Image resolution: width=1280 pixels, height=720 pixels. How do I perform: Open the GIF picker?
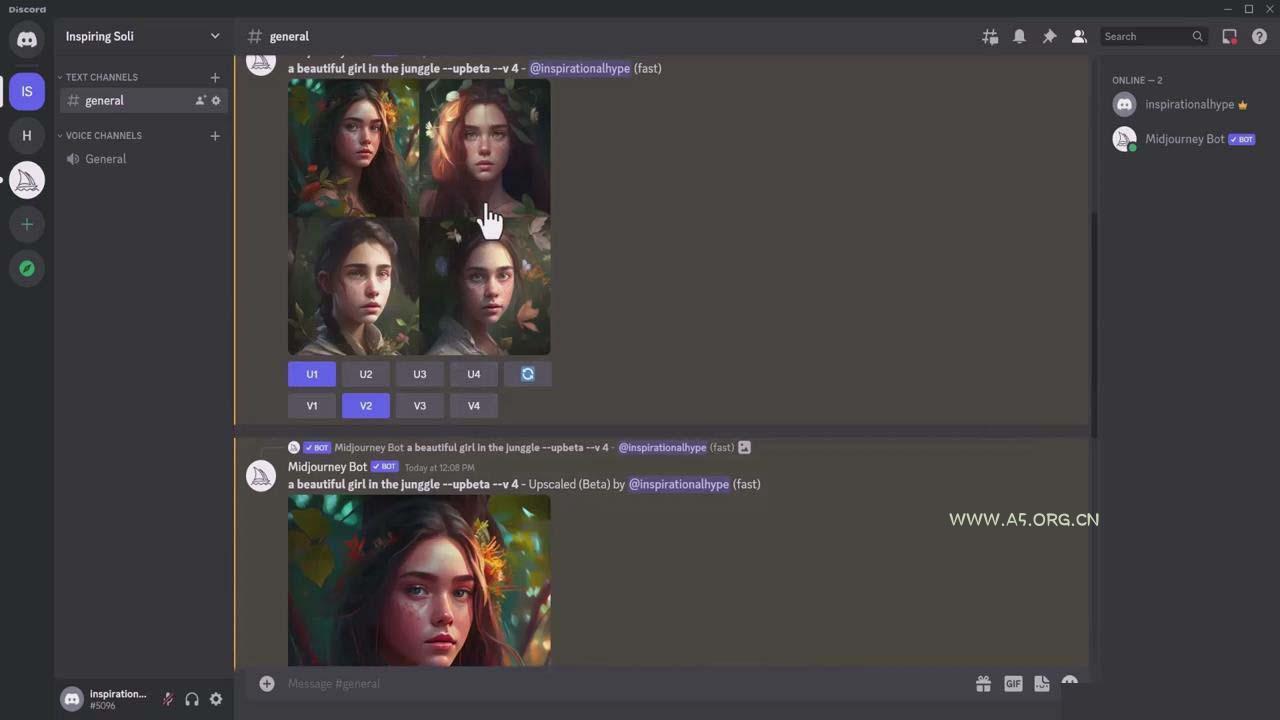click(x=1013, y=684)
